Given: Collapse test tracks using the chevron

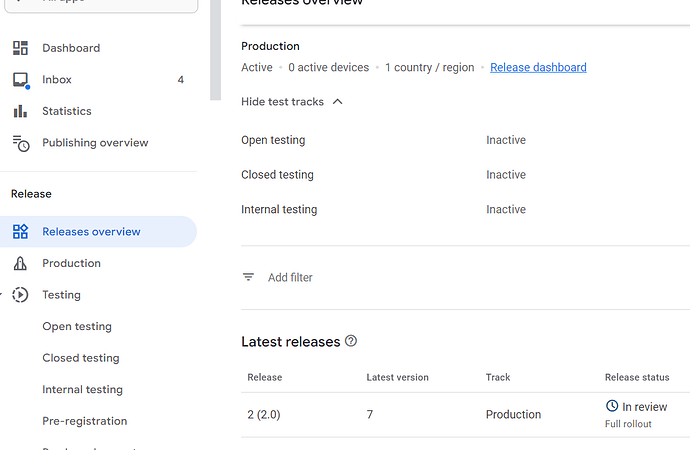Looking at the screenshot, I should [338, 102].
